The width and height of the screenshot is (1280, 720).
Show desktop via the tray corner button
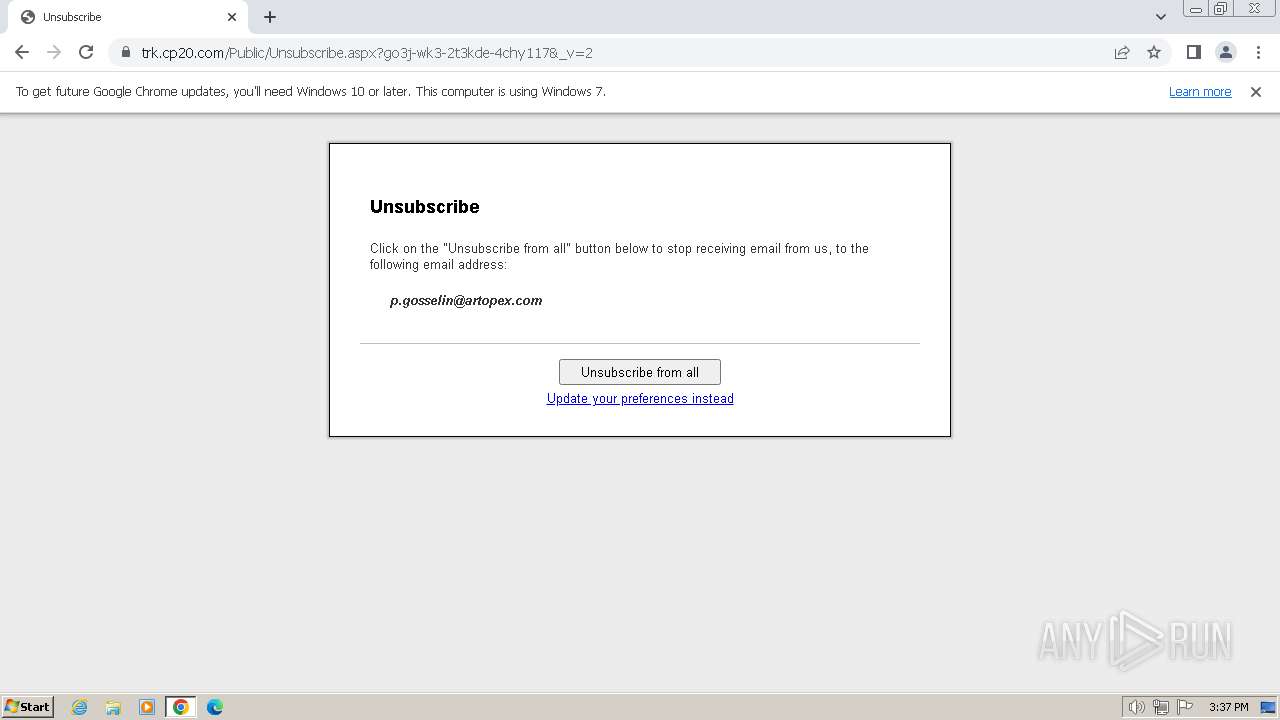pos(1268,707)
